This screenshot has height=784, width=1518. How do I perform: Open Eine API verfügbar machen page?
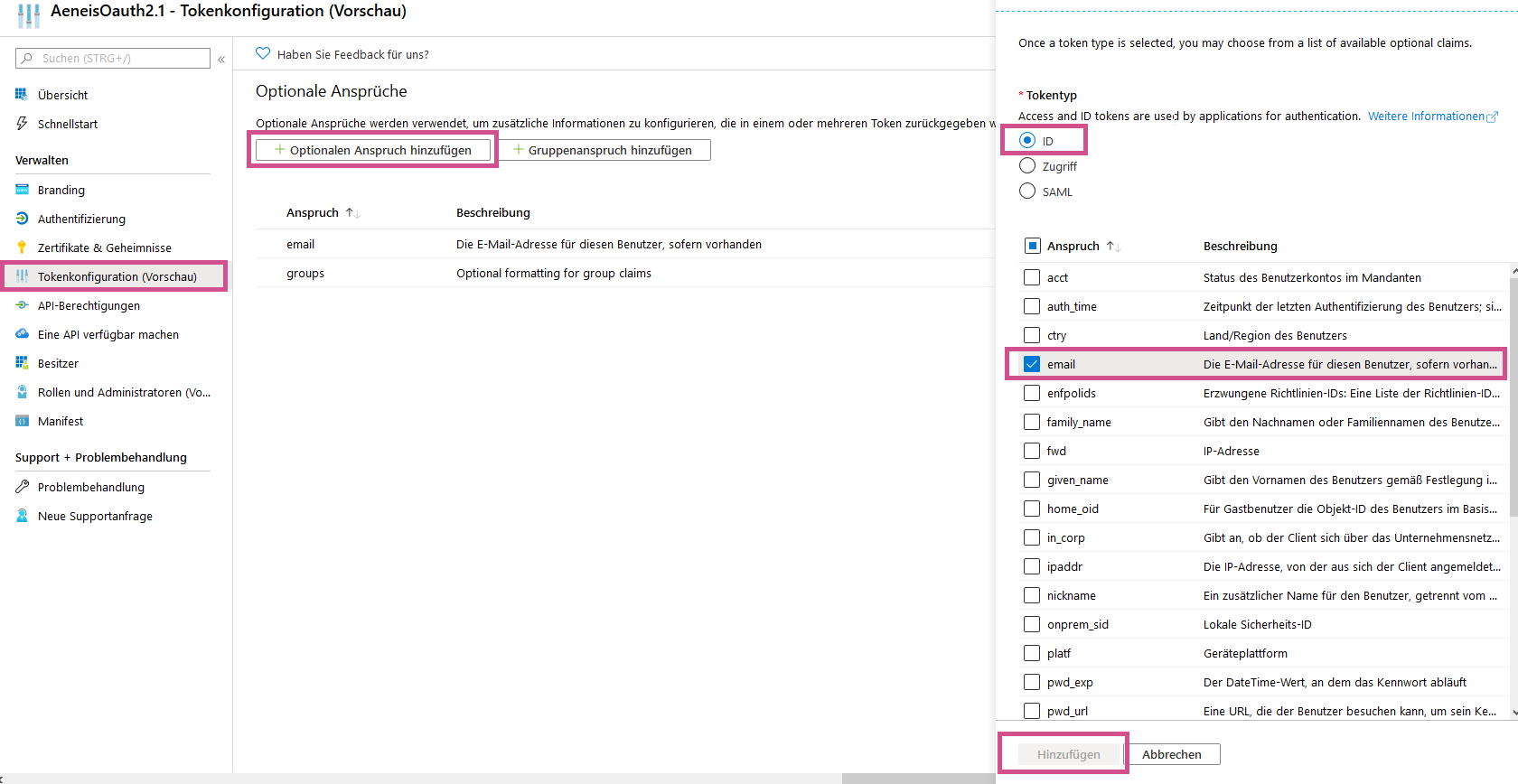pos(108,334)
